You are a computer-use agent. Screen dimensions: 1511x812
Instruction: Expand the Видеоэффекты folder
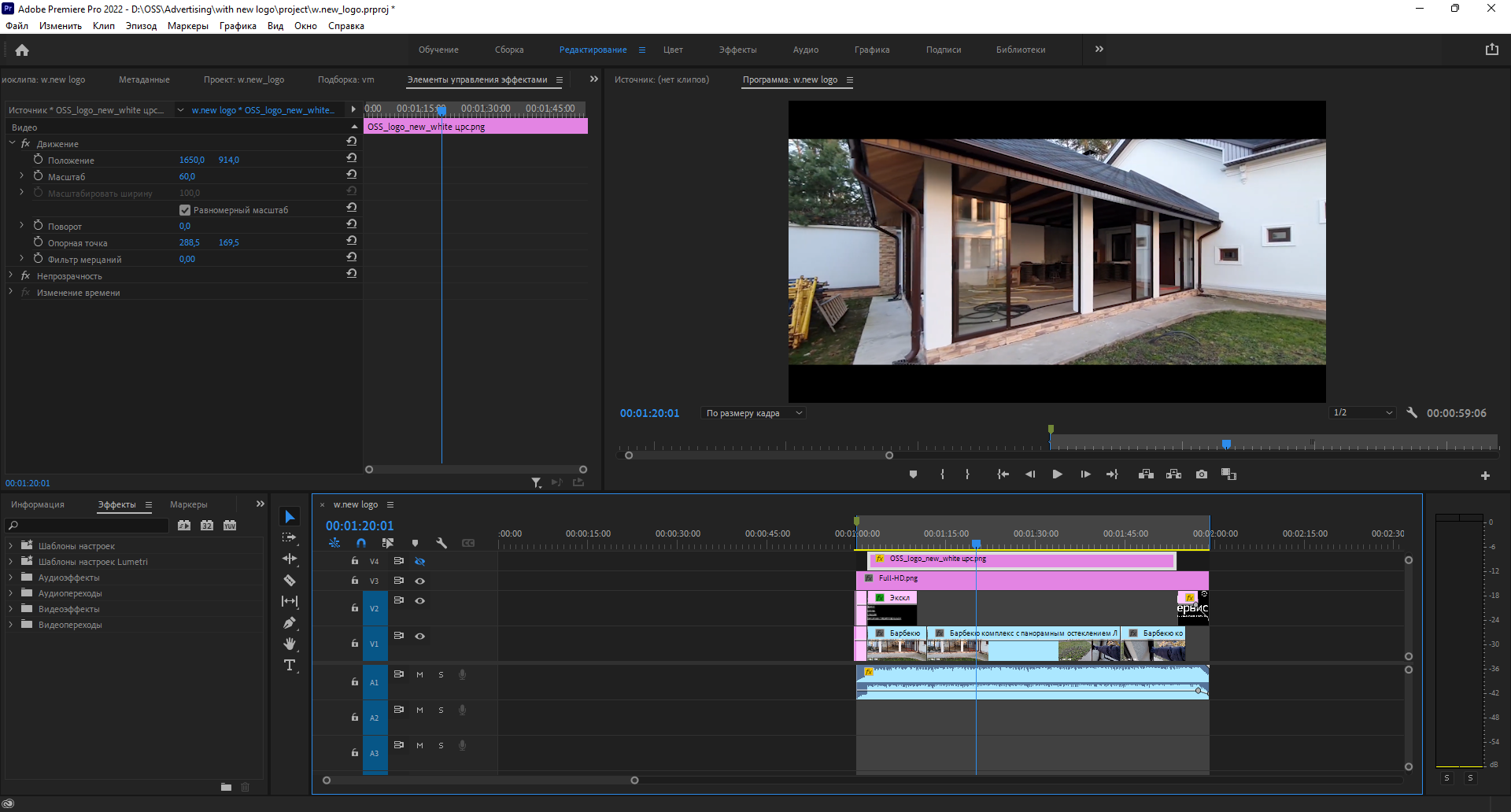pos(10,609)
